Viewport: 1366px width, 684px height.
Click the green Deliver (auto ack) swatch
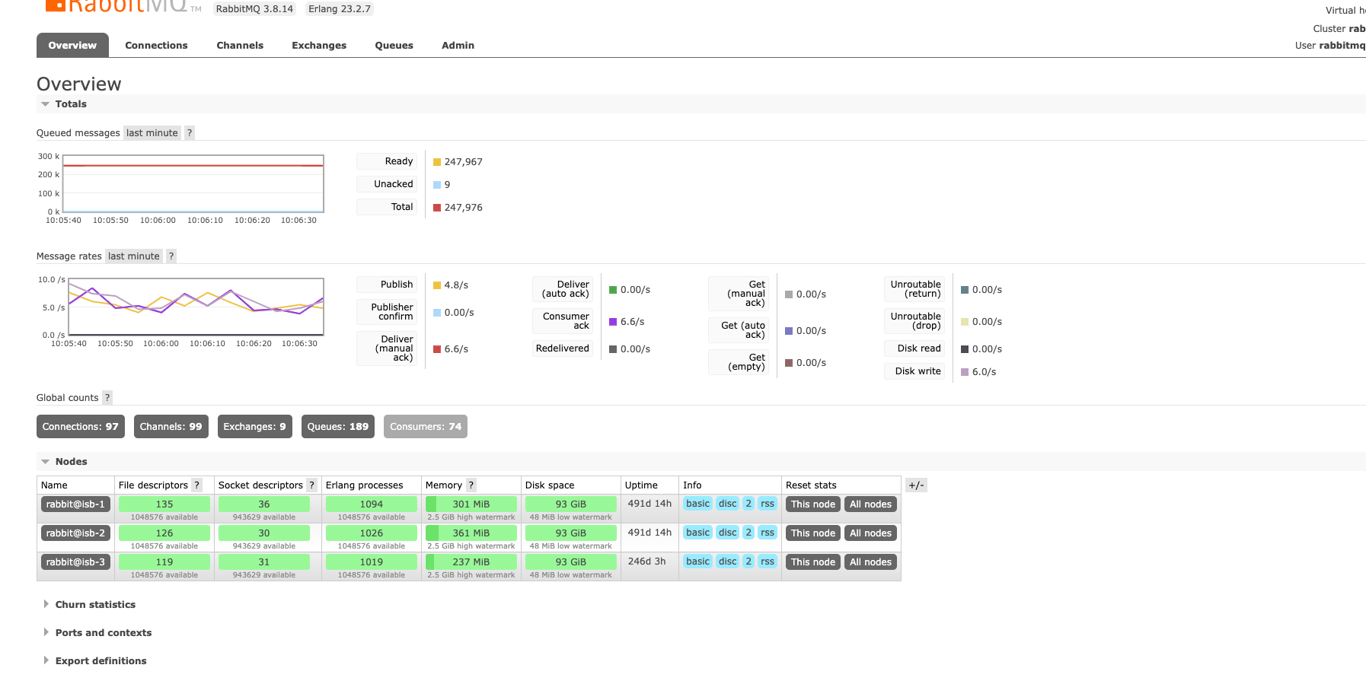pyautogui.click(x=613, y=290)
